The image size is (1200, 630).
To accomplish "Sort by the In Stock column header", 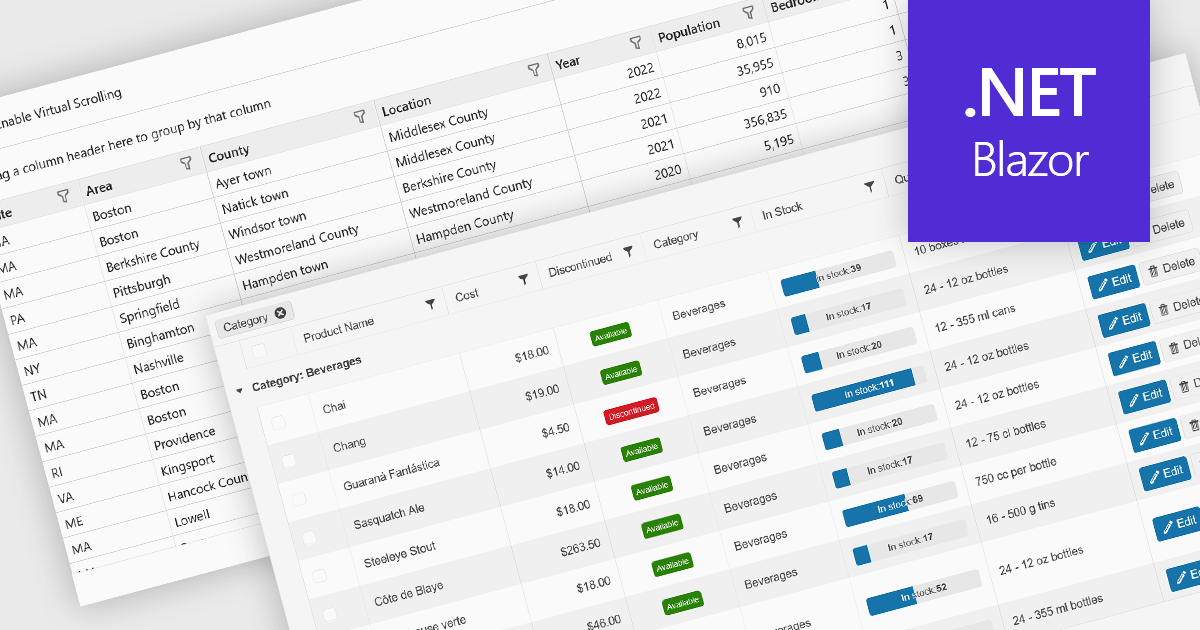I will [783, 211].
